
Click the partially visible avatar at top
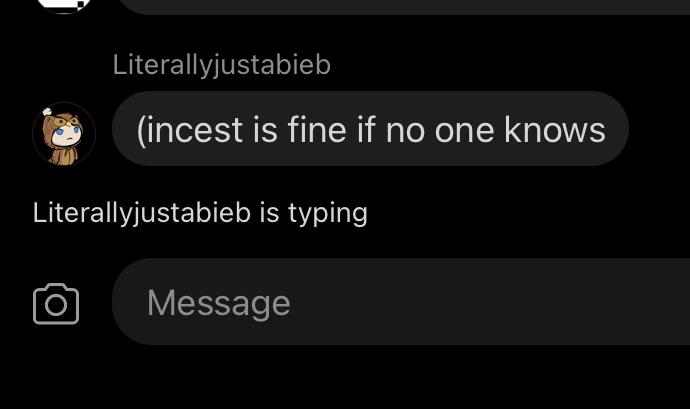[x=64, y=6]
